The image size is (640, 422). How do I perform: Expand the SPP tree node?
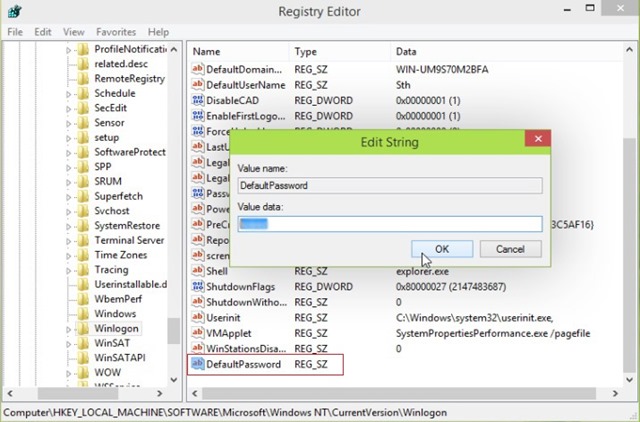[68, 168]
